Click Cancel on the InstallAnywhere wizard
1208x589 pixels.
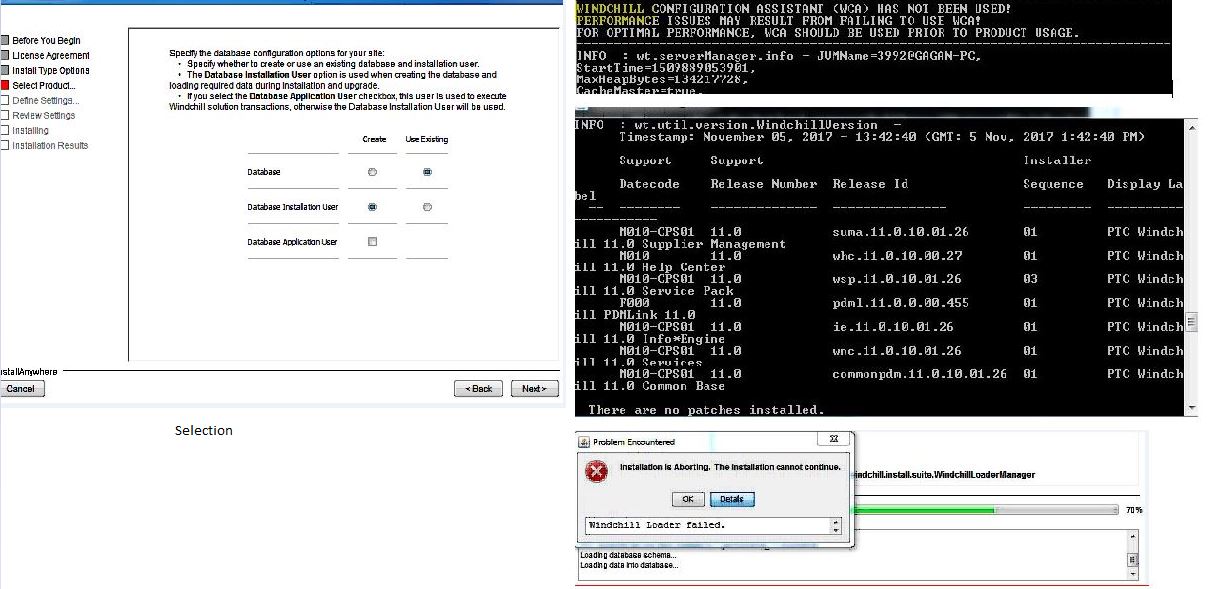tap(20, 388)
